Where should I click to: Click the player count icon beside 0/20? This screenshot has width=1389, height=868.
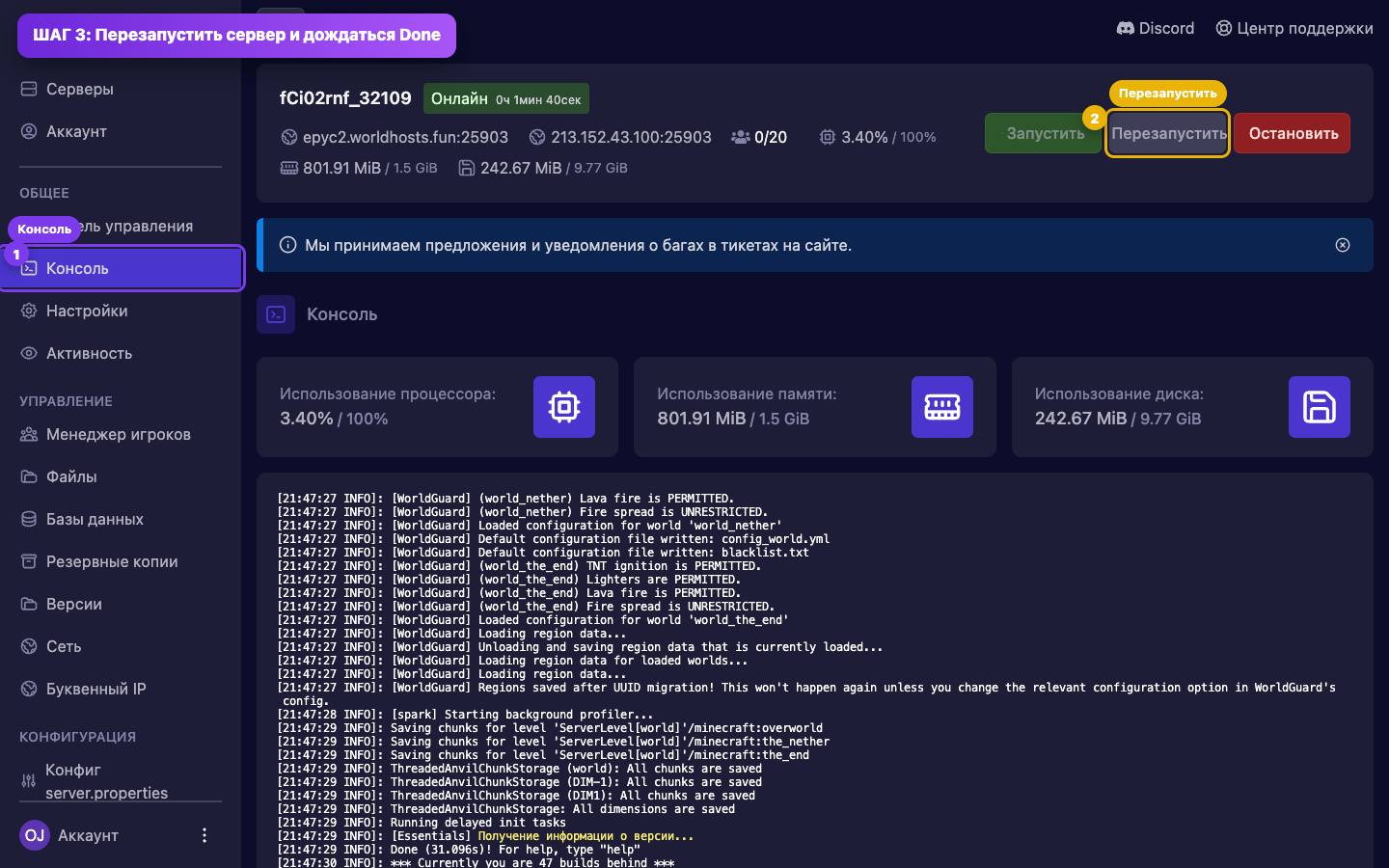click(740, 137)
